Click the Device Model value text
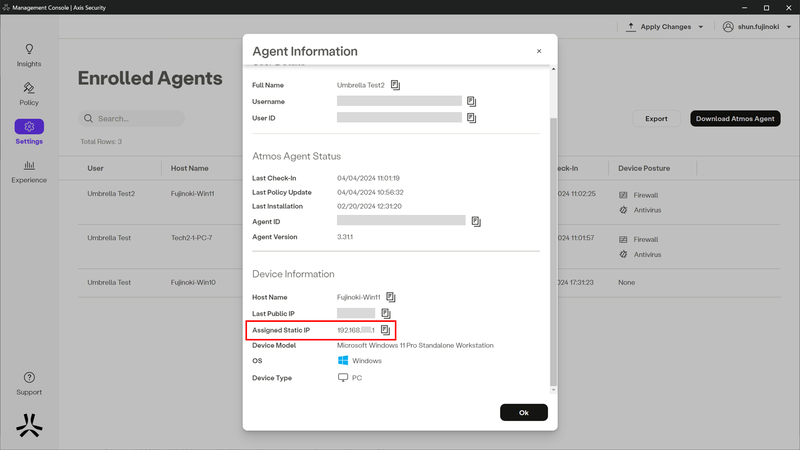The image size is (800, 450). click(x=415, y=345)
